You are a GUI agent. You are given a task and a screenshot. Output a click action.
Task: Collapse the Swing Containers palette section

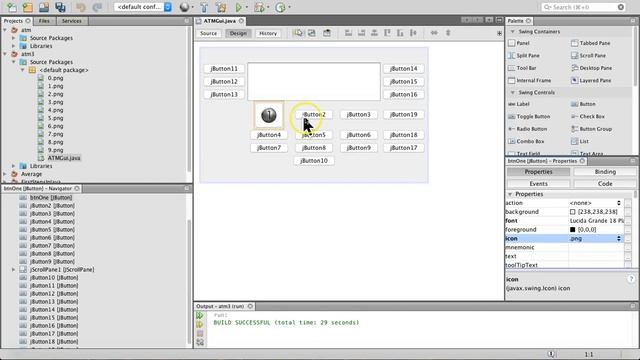coord(513,31)
